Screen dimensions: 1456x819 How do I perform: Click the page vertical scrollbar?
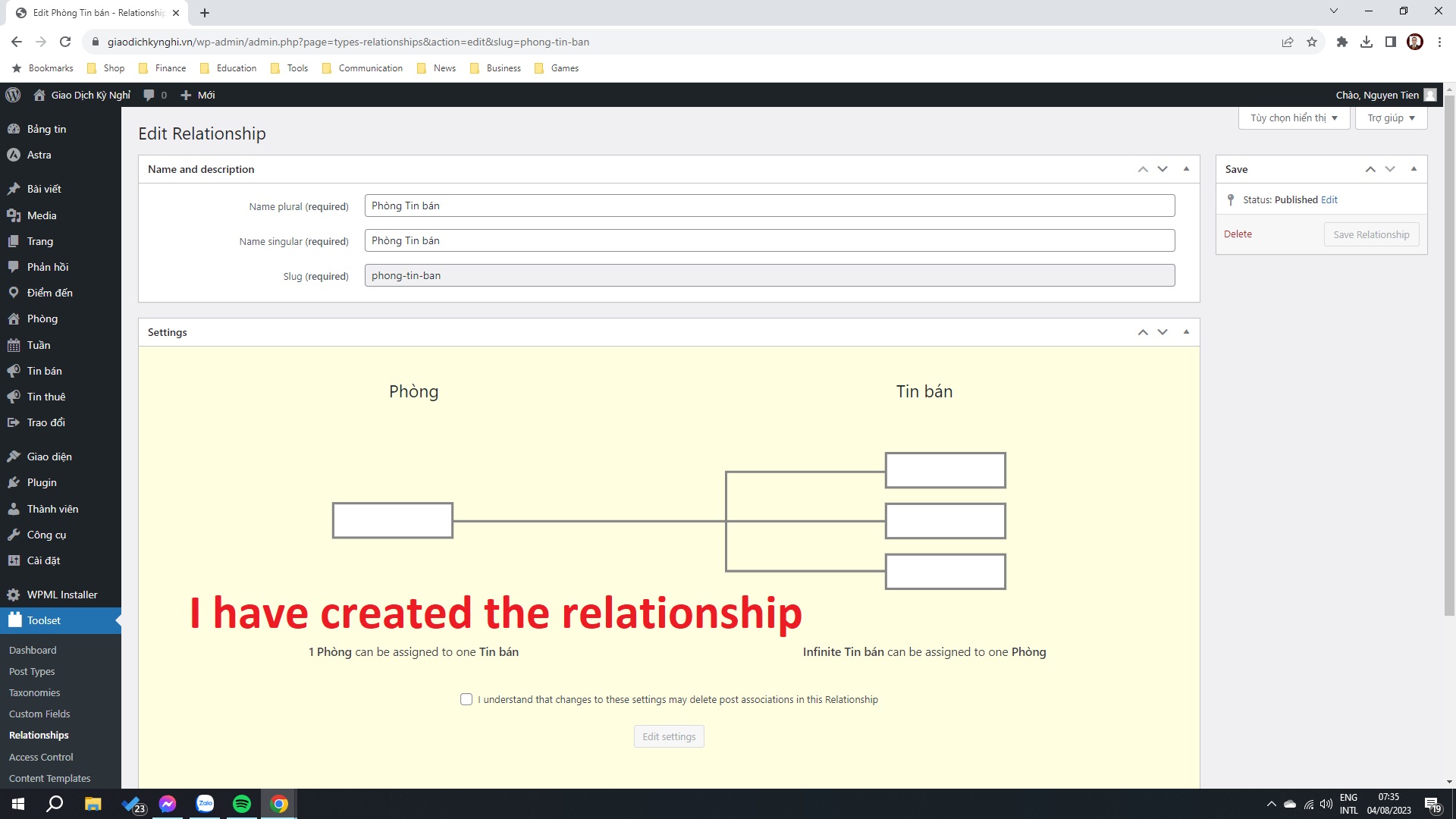[1449, 356]
